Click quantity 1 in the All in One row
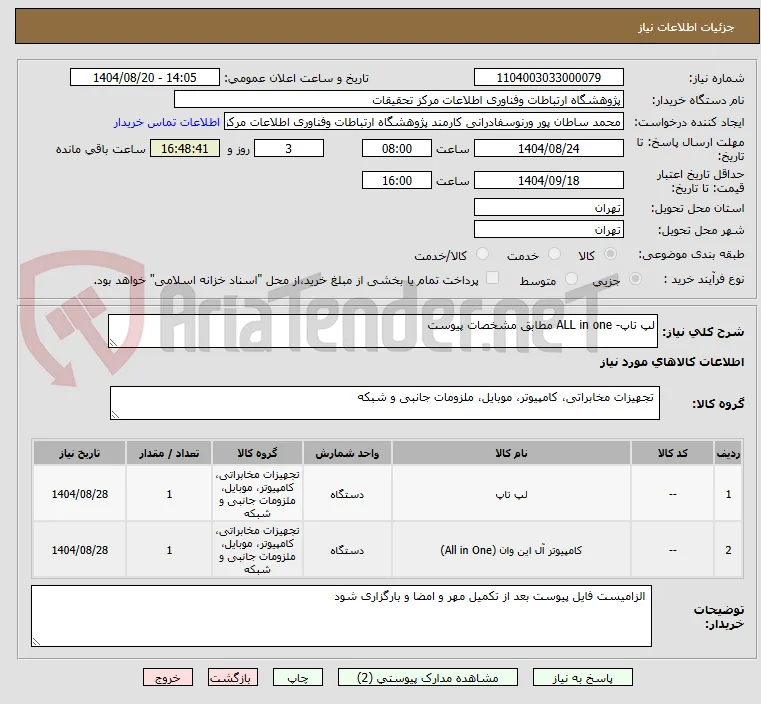Viewport: 761px width, 704px height. point(169,550)
